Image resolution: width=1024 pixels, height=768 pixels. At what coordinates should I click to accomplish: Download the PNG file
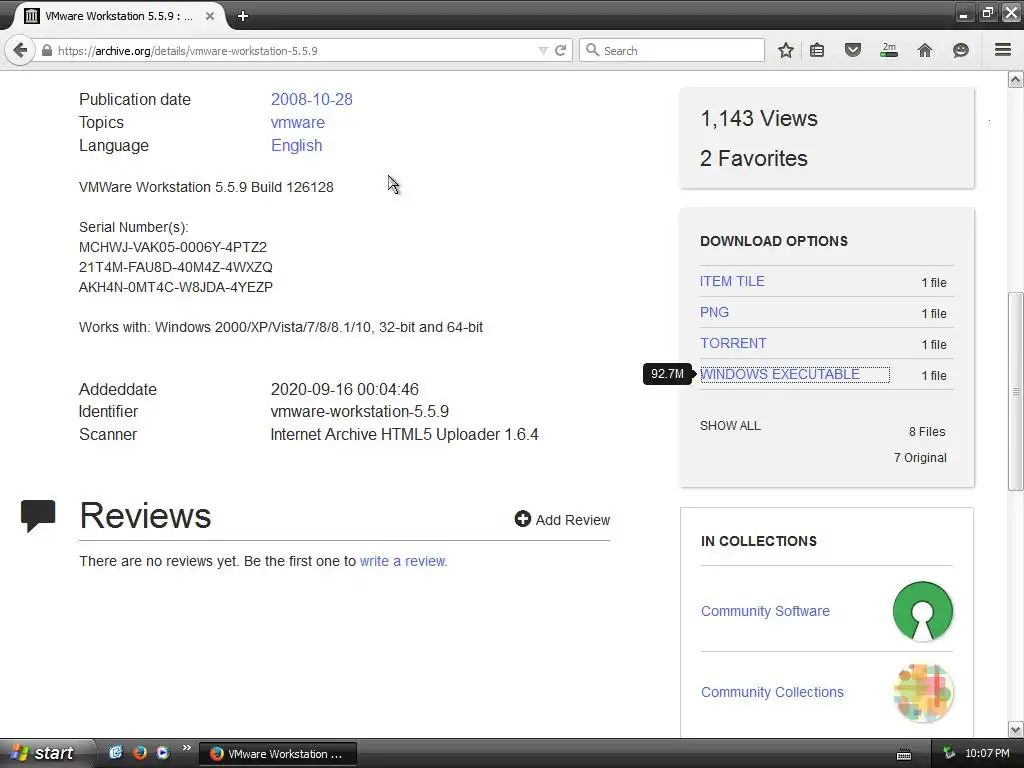(x=714, y=312)
